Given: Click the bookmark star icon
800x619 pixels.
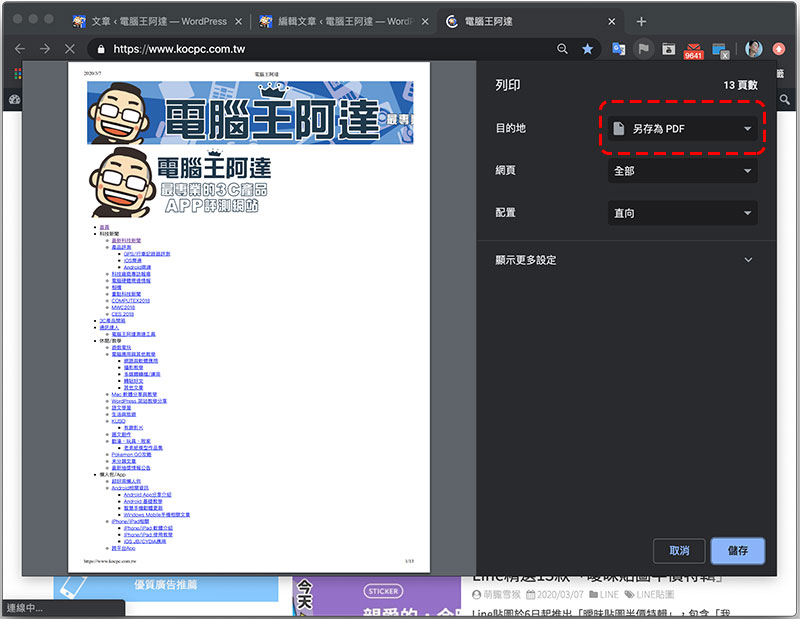Looking at the screenshot, I should [587, 49].
